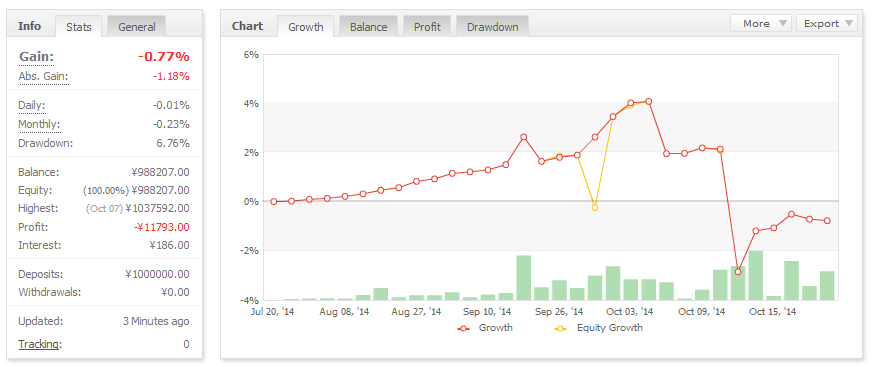Click the highest red growth data point

[x=648, y=101]
